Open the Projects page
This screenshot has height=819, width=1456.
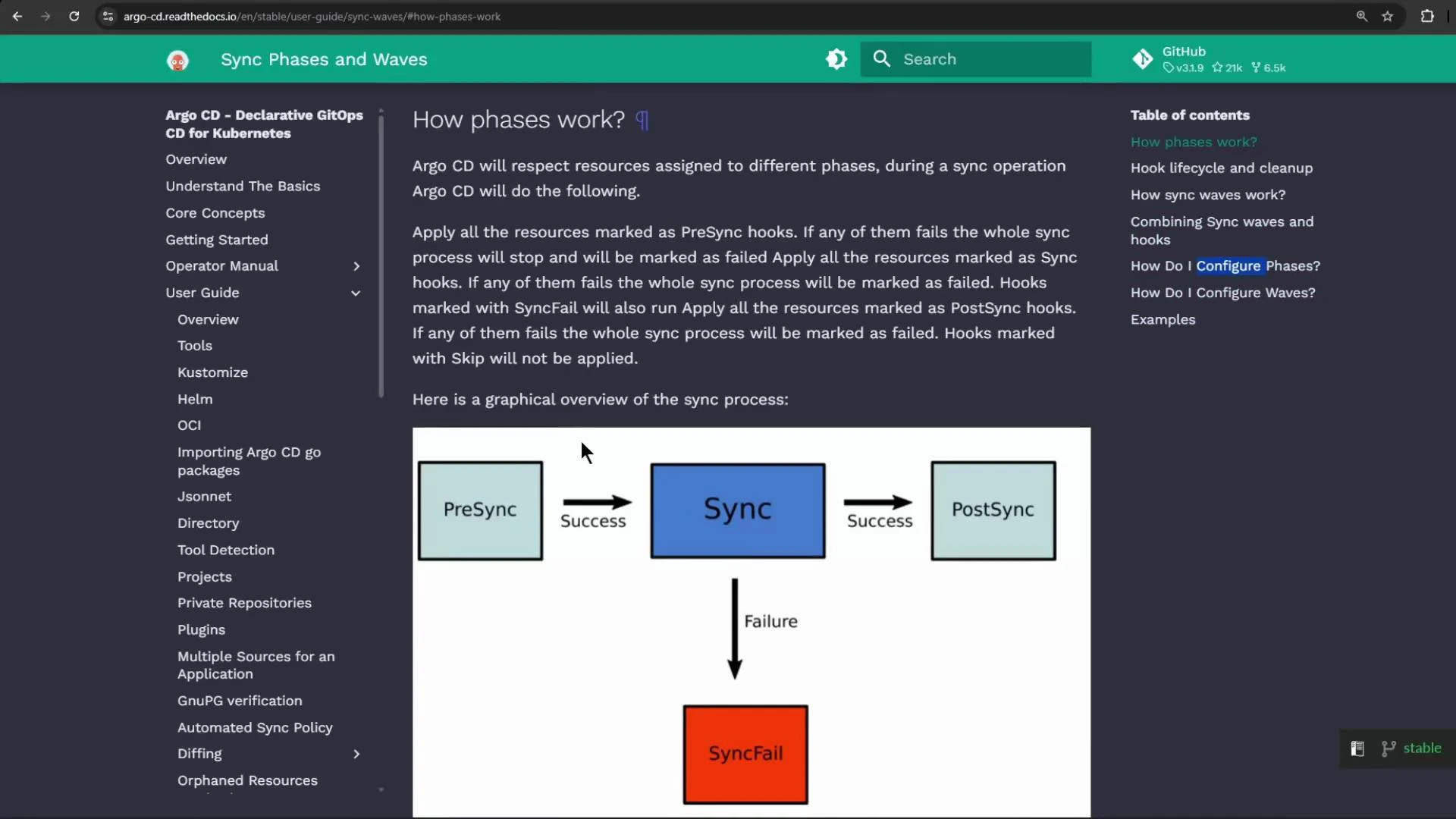click(205, 577)
